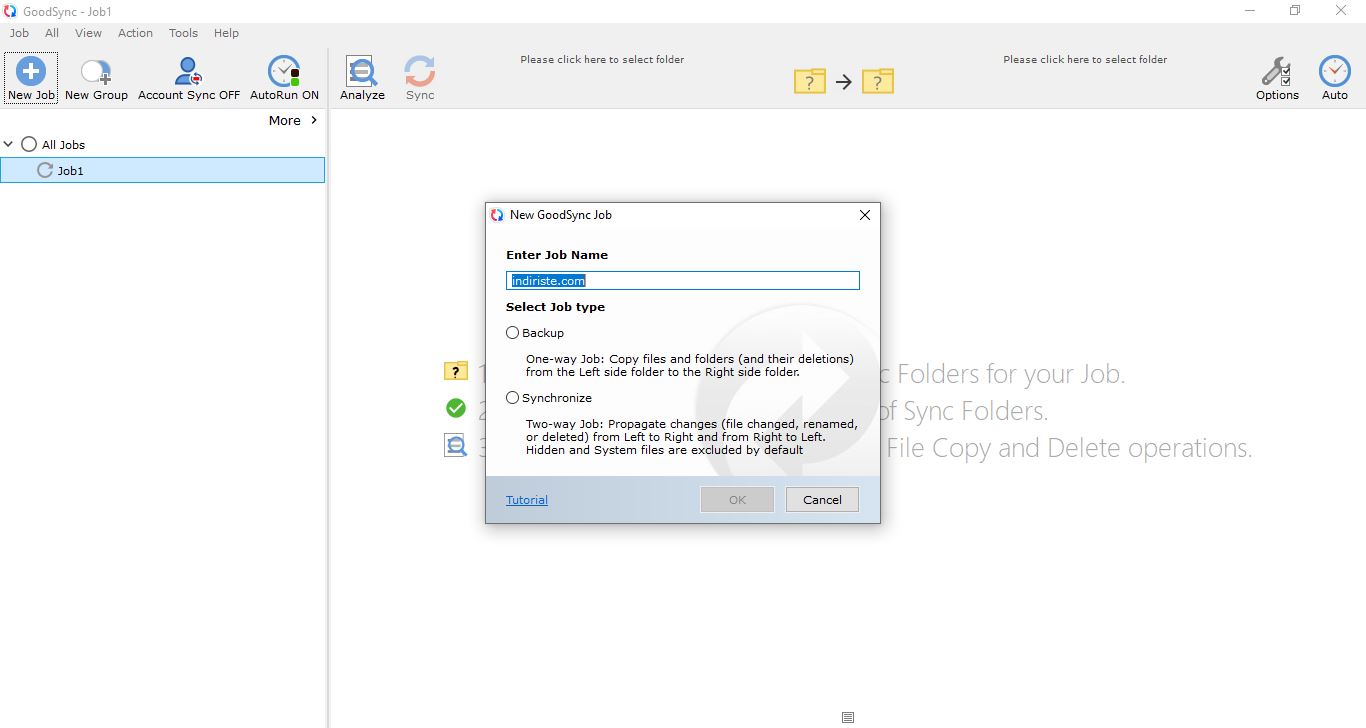Click the 'Select Job type' heading

point(555,307)
